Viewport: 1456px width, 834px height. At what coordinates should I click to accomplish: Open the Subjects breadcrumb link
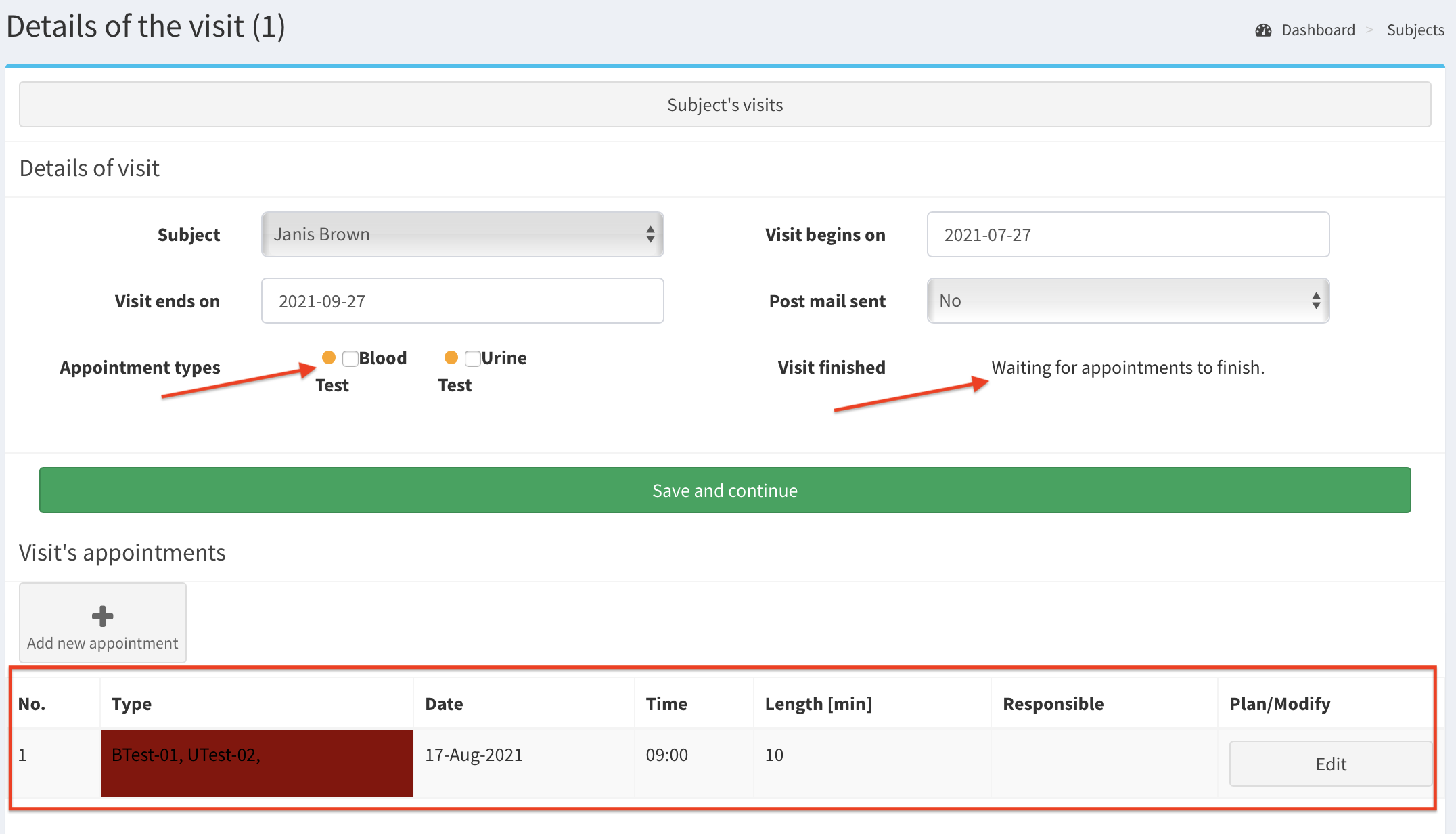(1415, 30)
